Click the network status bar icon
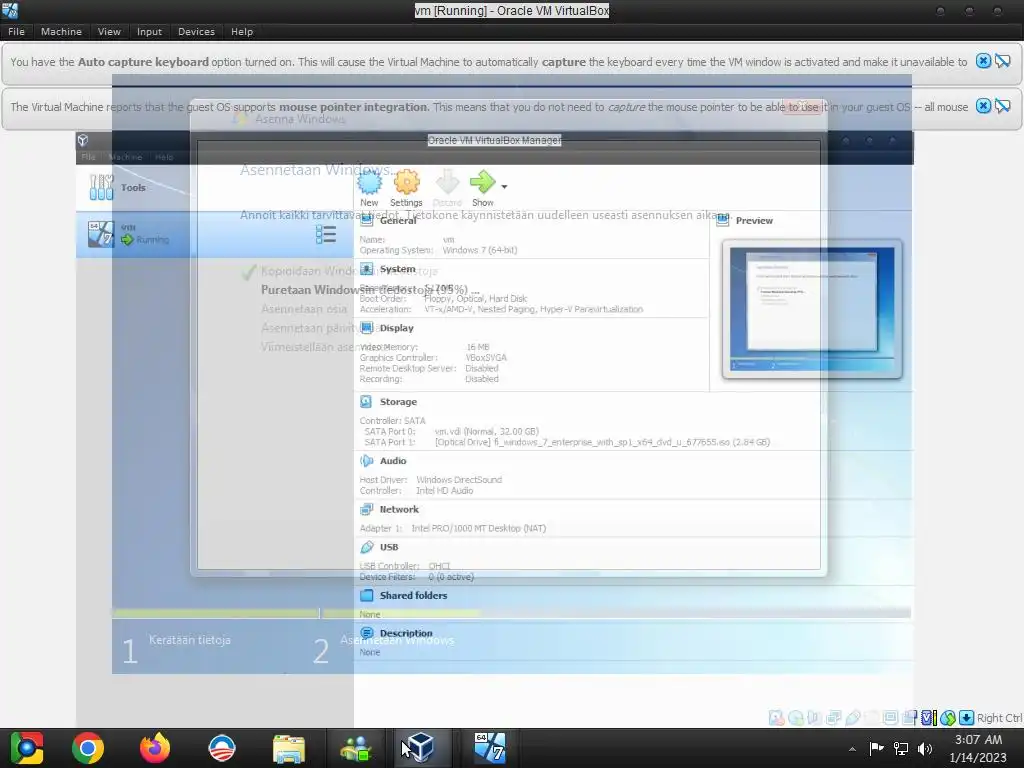This screenshot has height=768, width=1024. [833, 718]
